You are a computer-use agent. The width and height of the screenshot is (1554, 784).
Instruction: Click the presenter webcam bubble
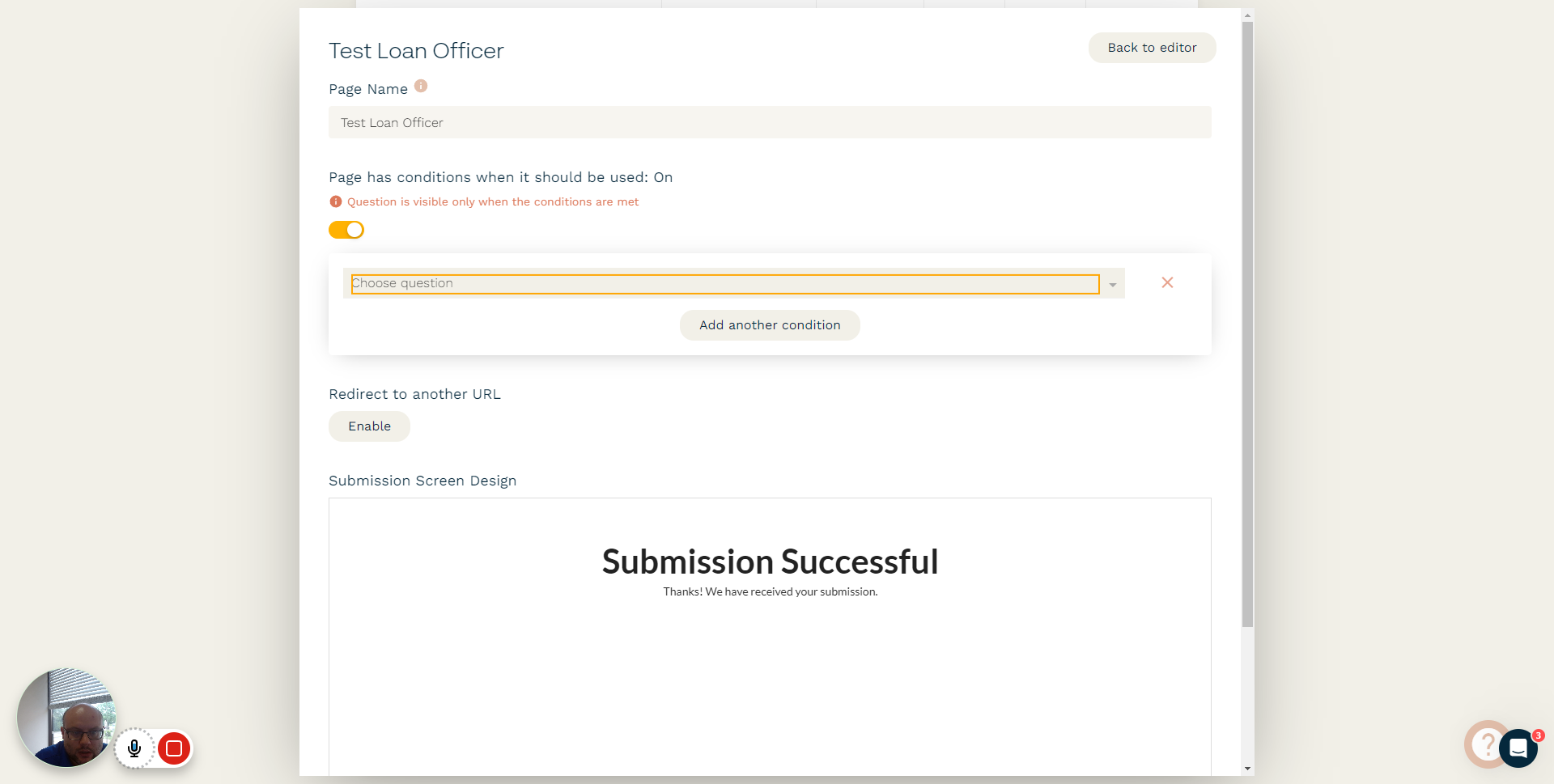[66, 718]
